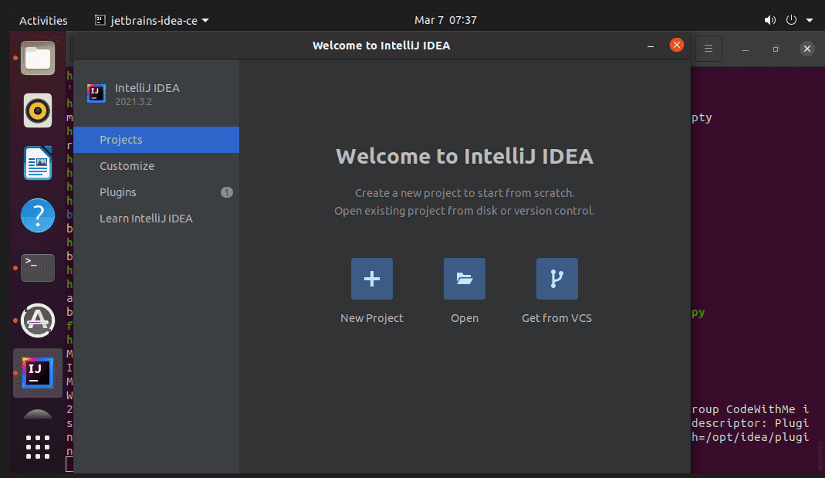The width and height of the screenshot is (825, 478).
Task: Minimize the Welcome to IntelliJ IDEA window
Action: pos(650,46)
